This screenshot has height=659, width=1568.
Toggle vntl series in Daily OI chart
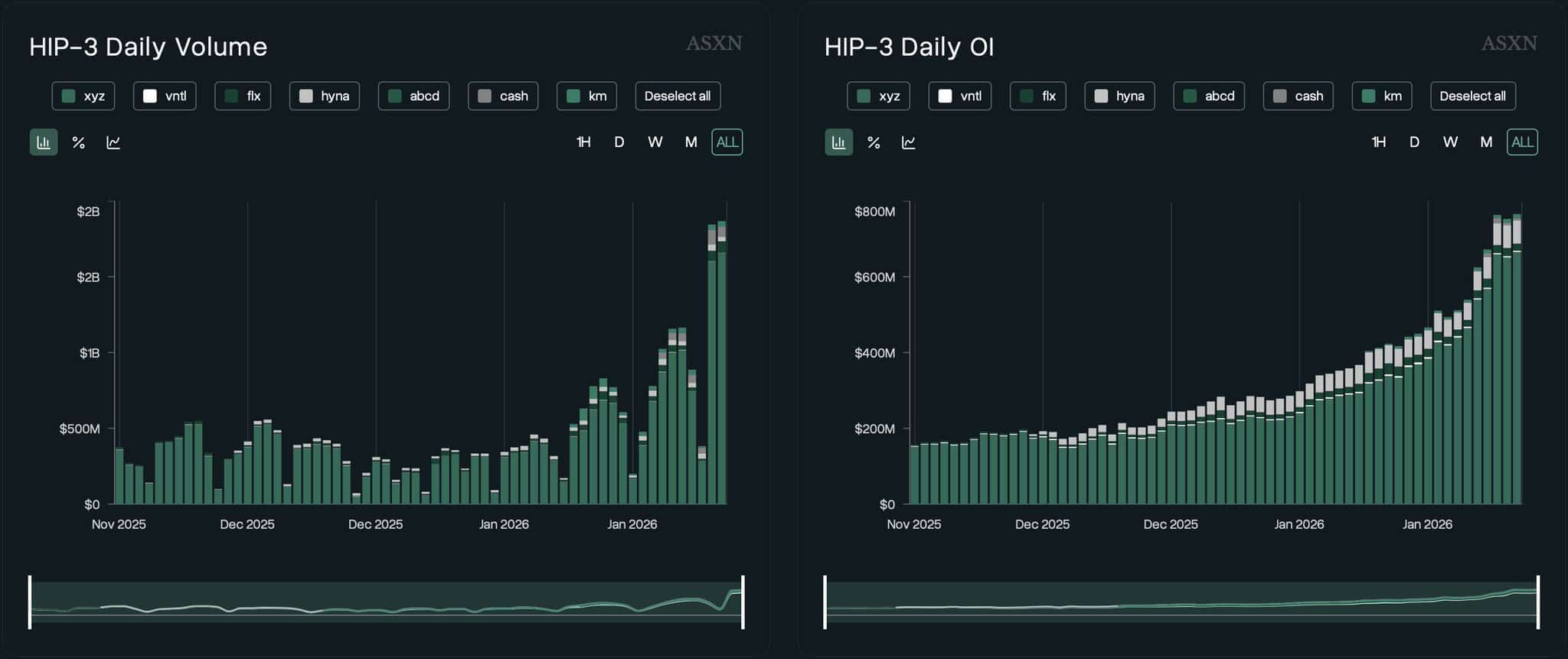click(x=959, y=96)
